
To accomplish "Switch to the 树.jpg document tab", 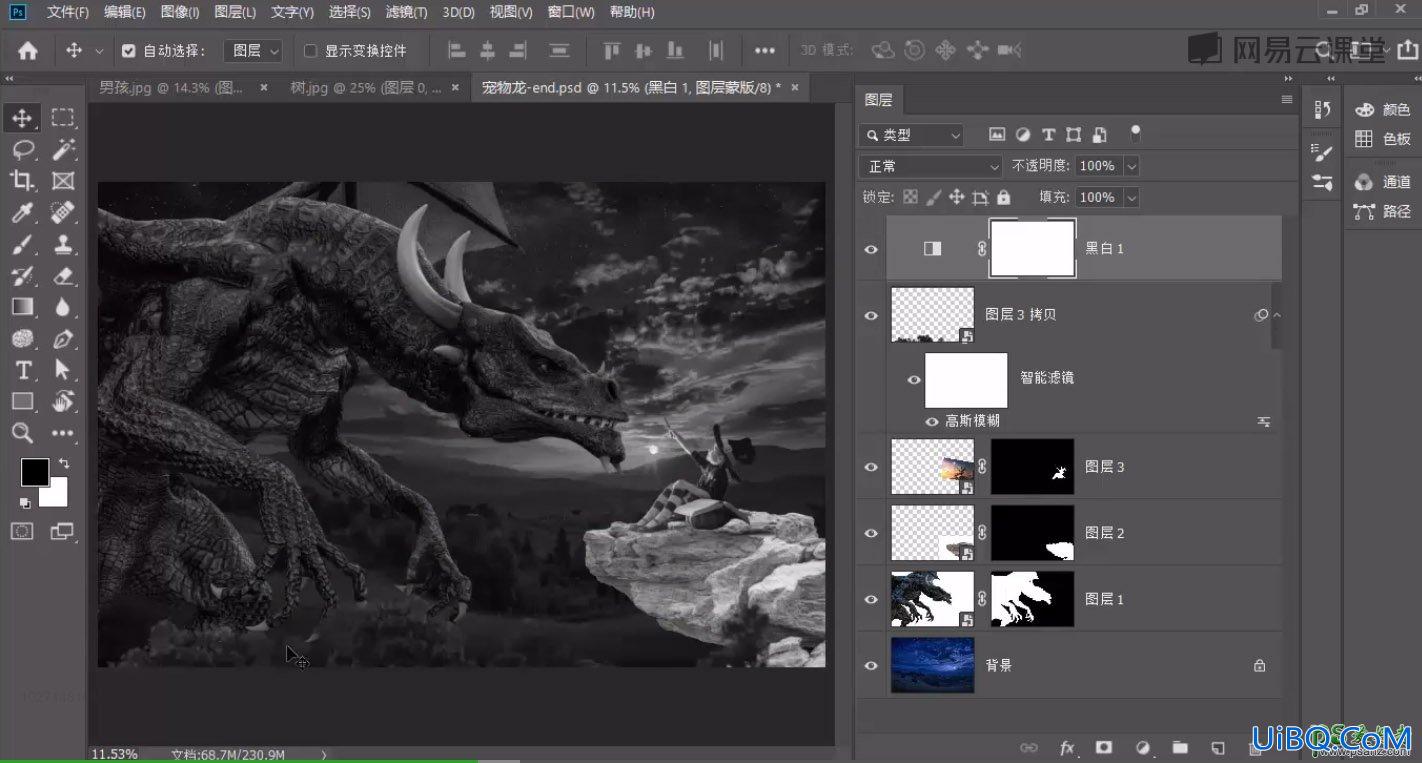I will (x=365, y=88).
